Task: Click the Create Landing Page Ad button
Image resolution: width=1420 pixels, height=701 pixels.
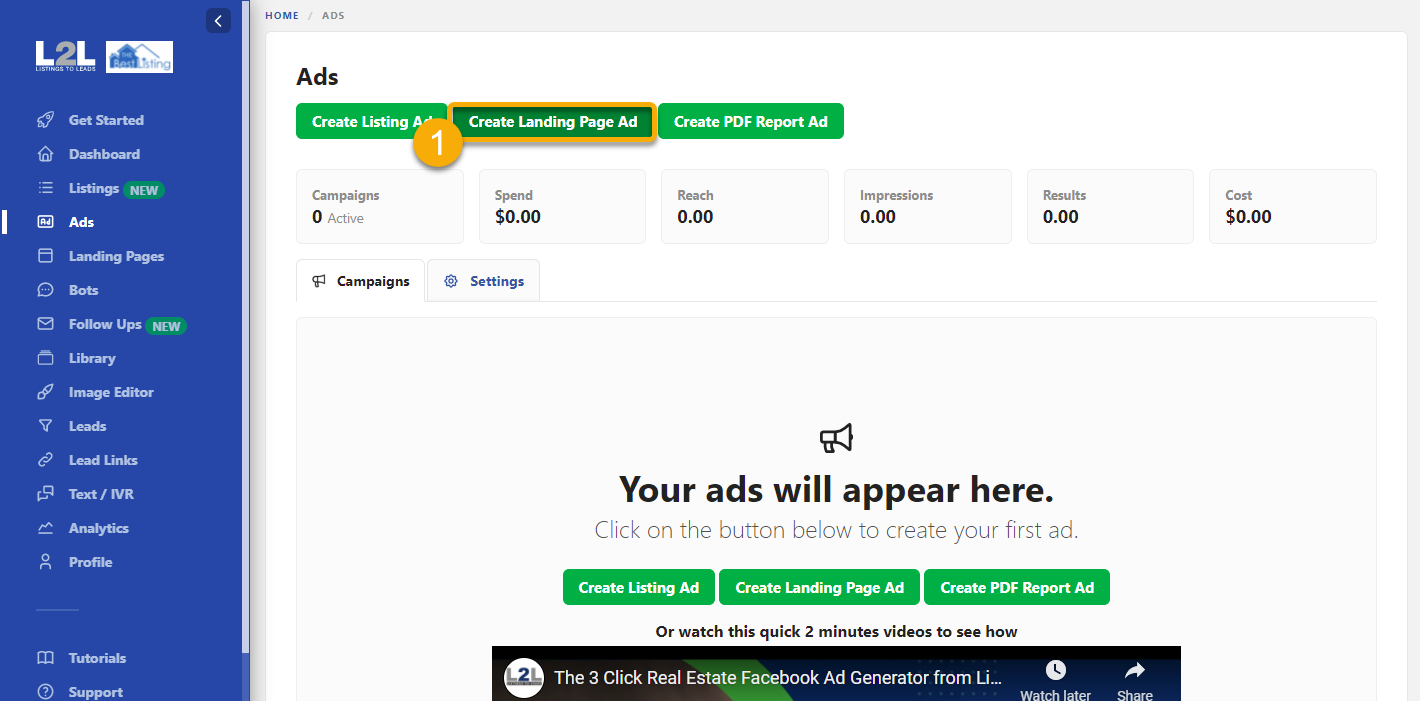Action: [x=551, y=121]
